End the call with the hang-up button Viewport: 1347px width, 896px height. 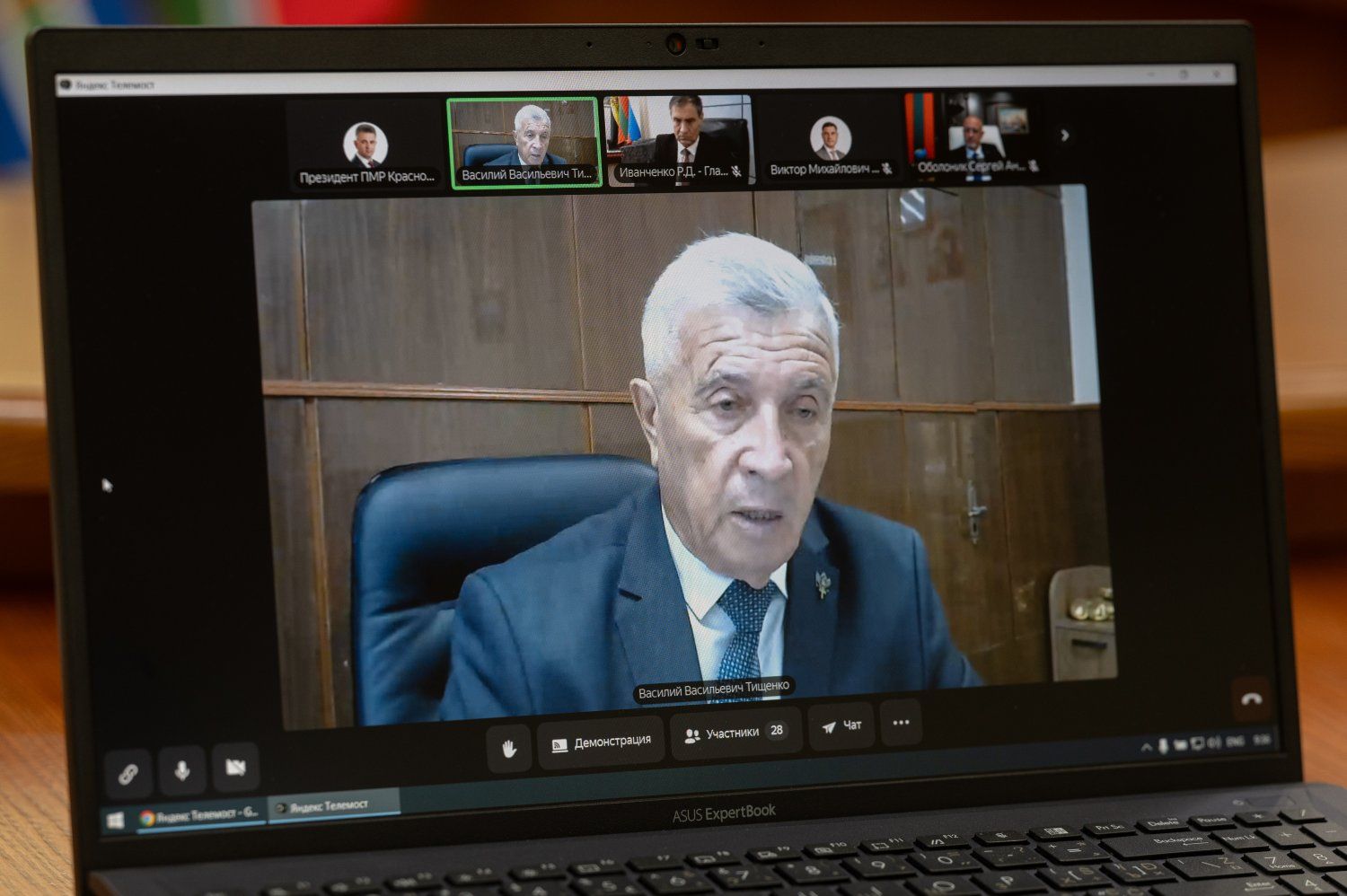click(1251, 698)
